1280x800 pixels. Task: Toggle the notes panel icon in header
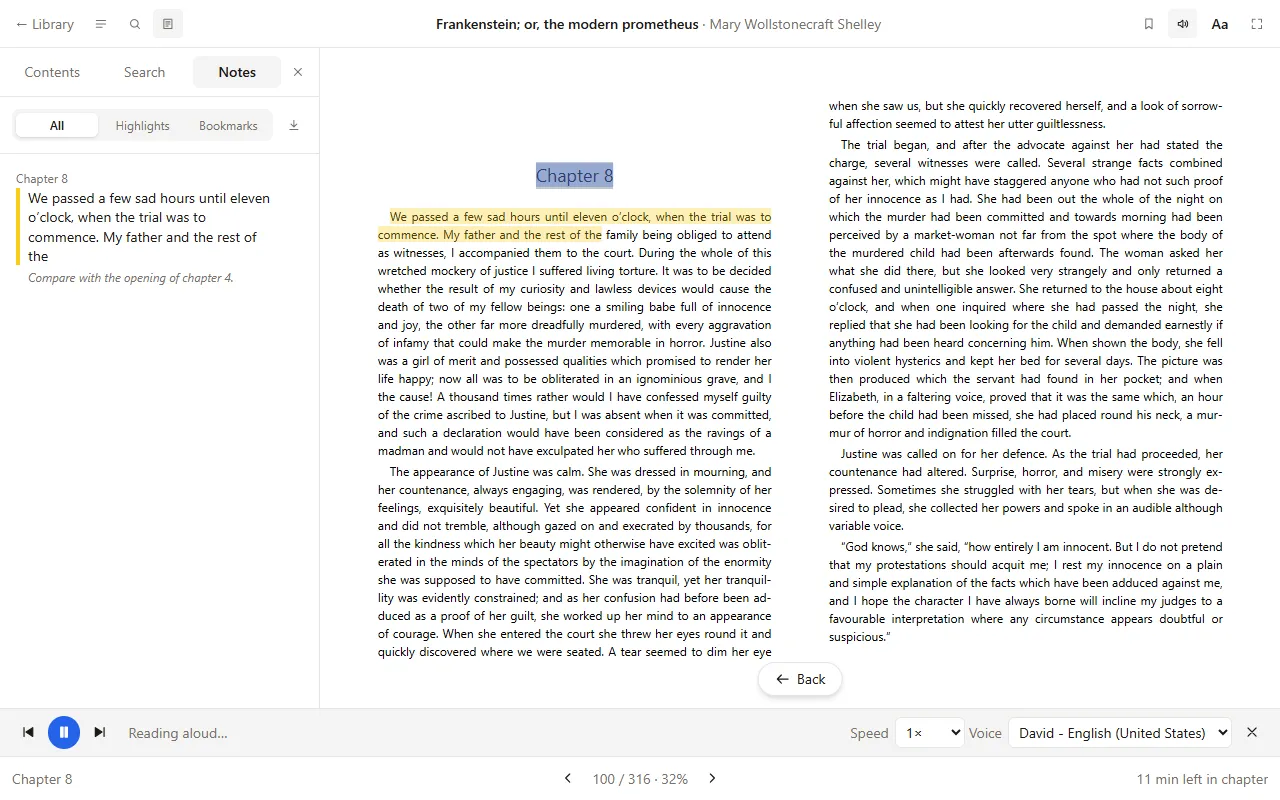point(168,24)
